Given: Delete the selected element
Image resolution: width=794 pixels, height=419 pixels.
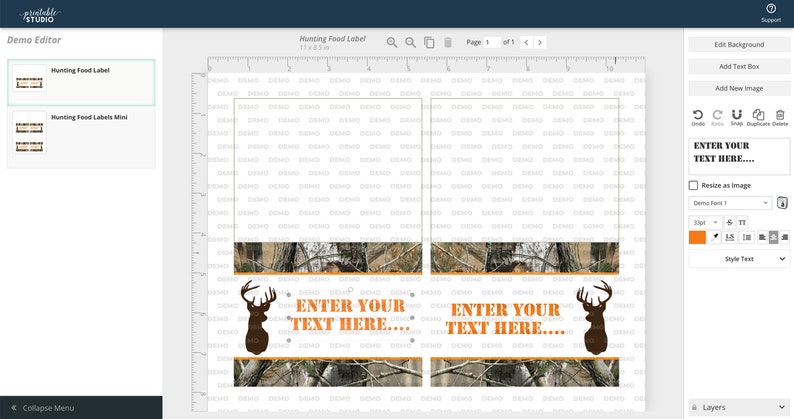Looking at the screenshot, I should [780, 118].
